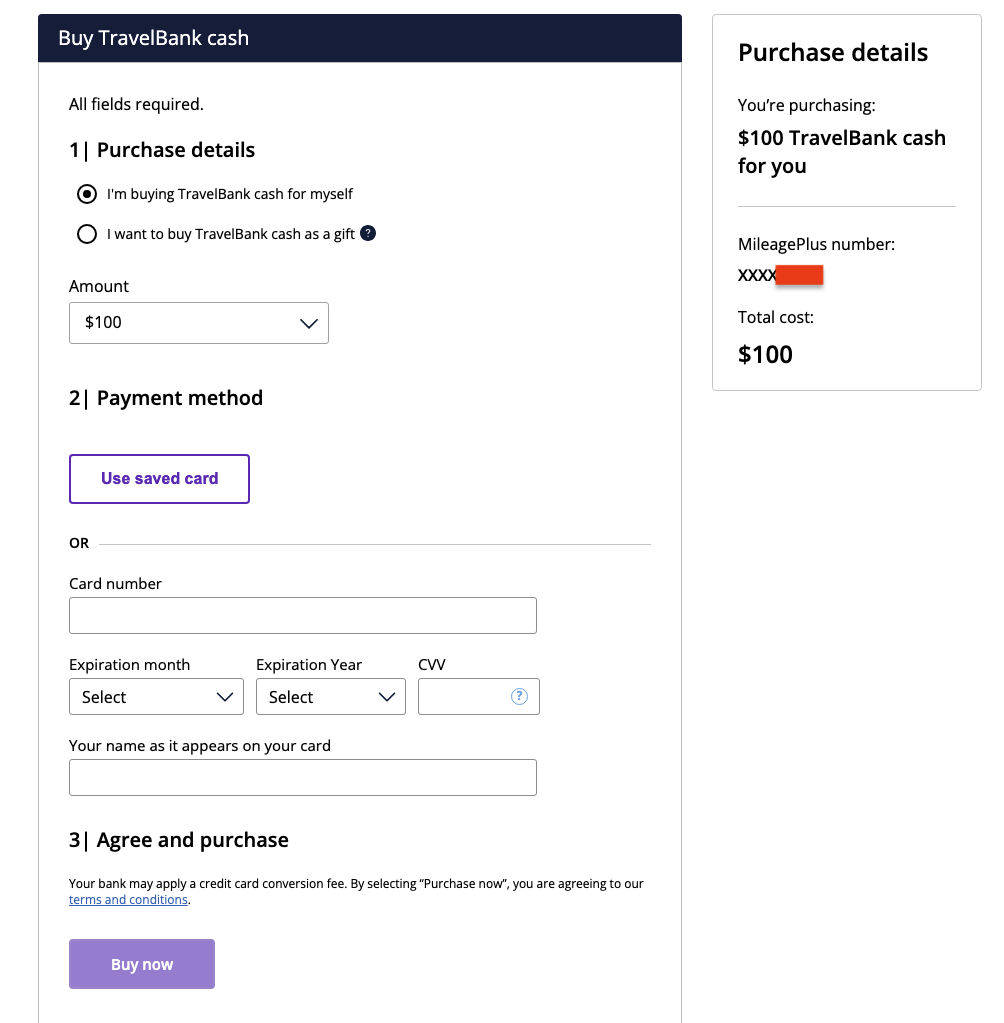
Task: Select buying TravelBank cash for myself
Action: [86, 194]
